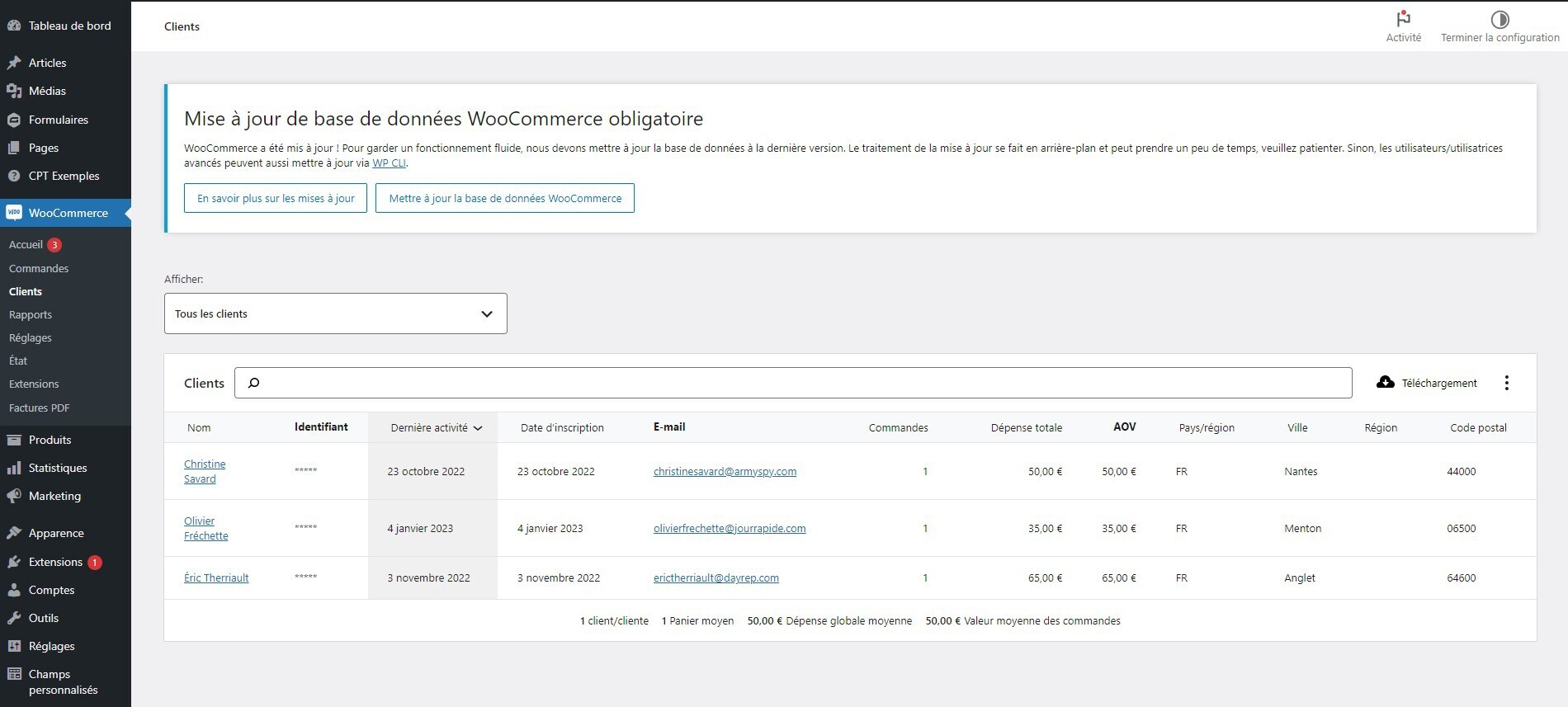
Task: Click email christinesavard@armyspy.com
Action: [725, 471]
